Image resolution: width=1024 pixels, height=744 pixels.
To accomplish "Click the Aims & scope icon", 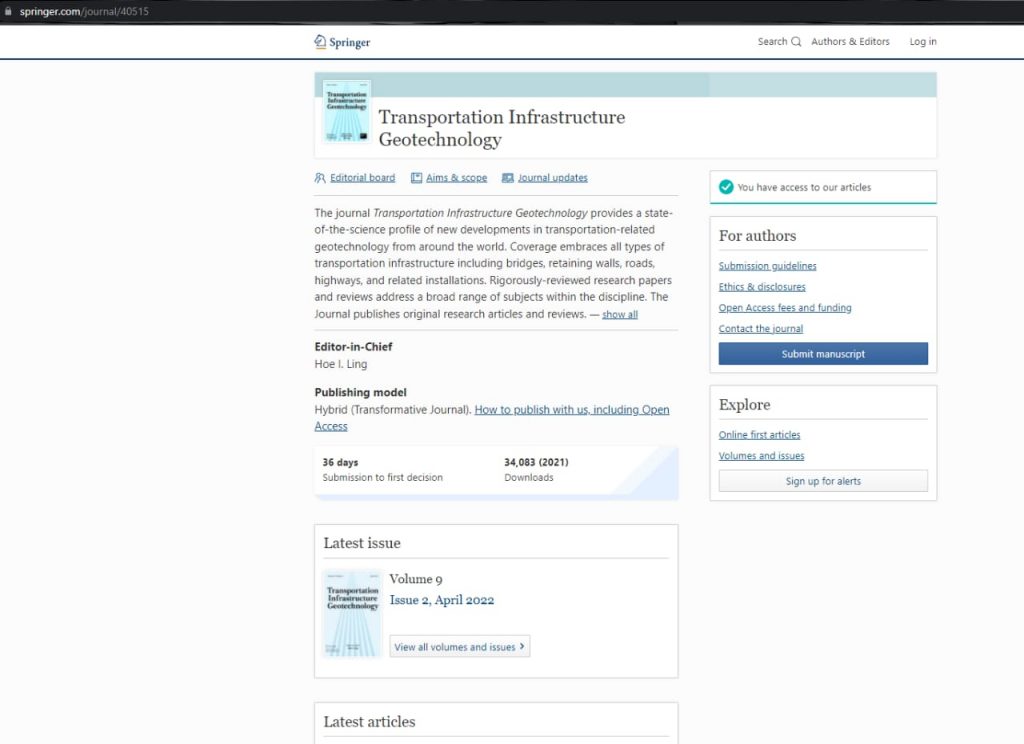I will click(x=416, y=178).
